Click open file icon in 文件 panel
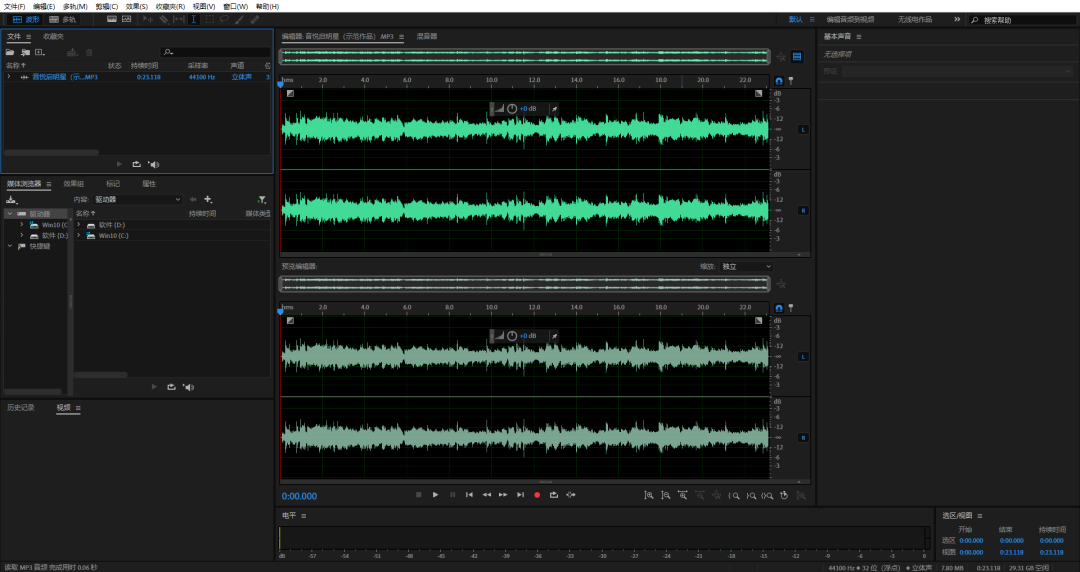Screen dimensions: 1080x572 (x=10, y=52)
